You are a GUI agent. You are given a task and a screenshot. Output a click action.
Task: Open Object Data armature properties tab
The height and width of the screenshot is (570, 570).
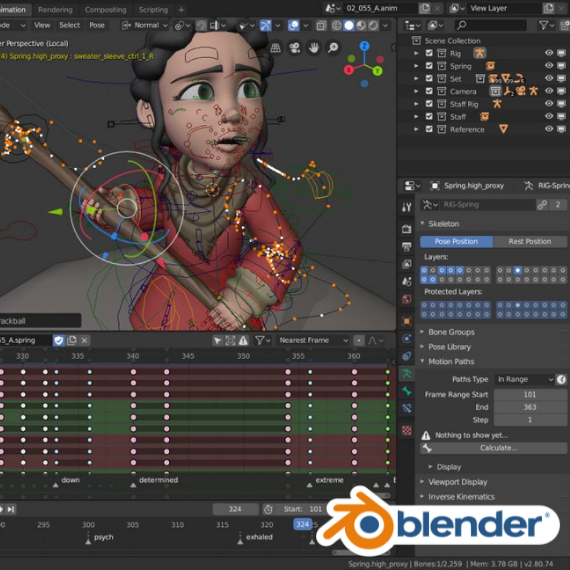point(407,373)
